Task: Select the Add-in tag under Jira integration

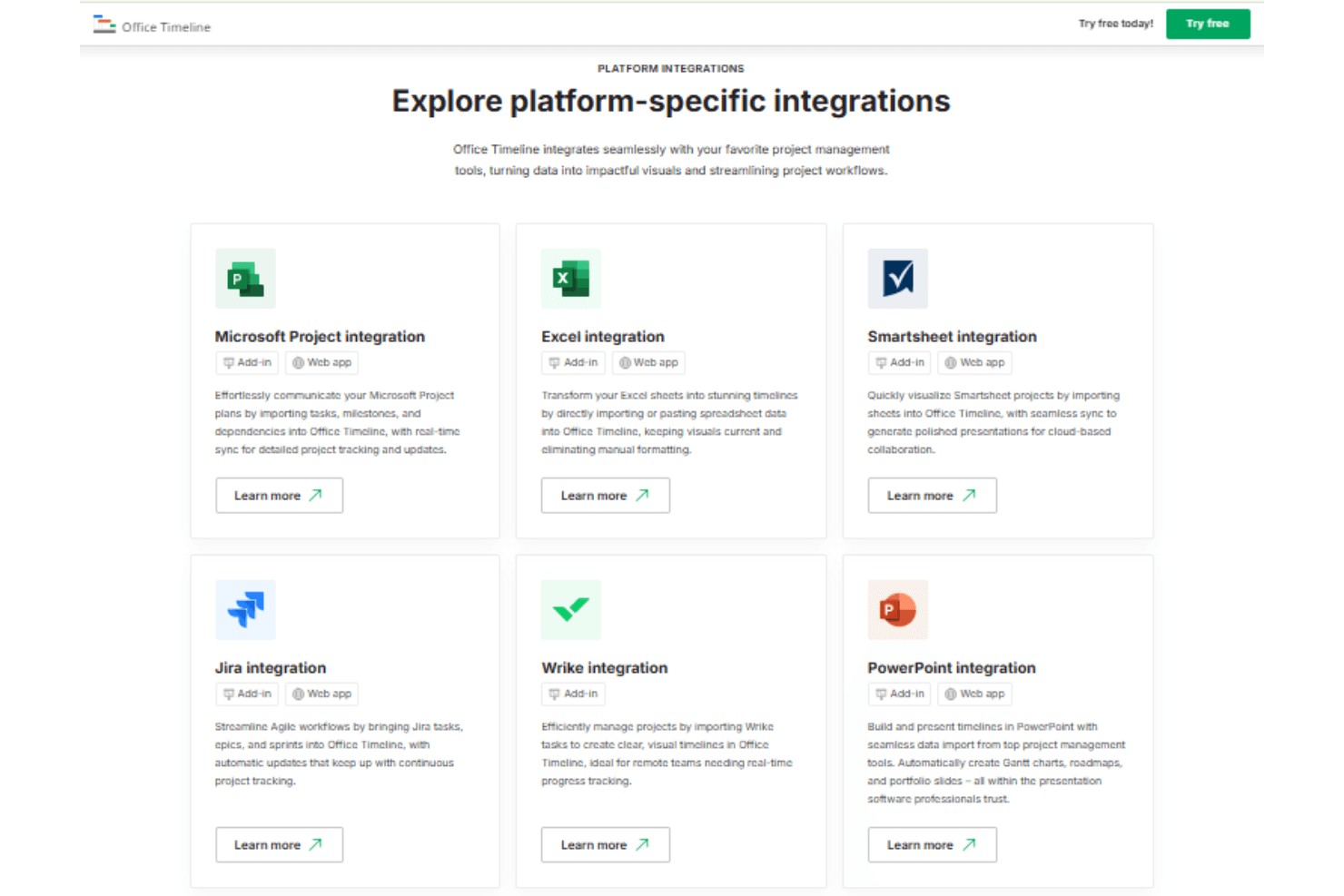Action: pyautogui.click(x=247, y=694)
